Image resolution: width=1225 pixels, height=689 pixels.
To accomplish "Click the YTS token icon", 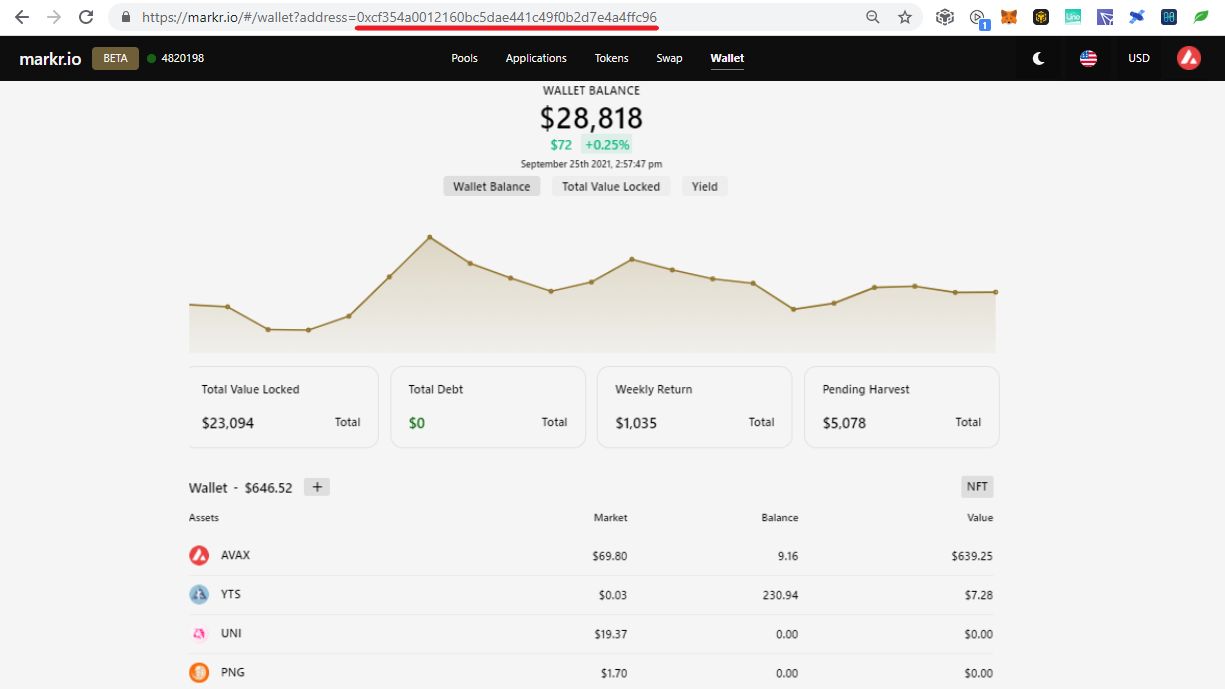I will pyautogui.click(x=199, y=594).
